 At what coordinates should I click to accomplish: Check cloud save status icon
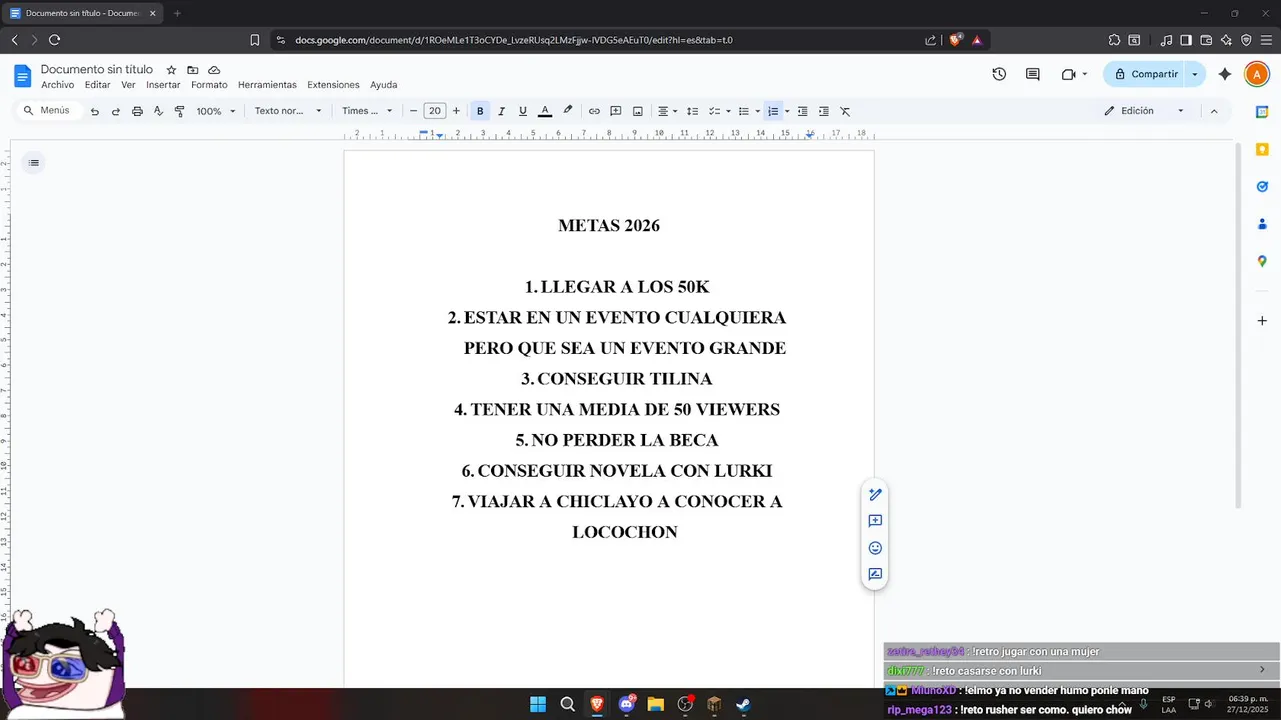214,70
